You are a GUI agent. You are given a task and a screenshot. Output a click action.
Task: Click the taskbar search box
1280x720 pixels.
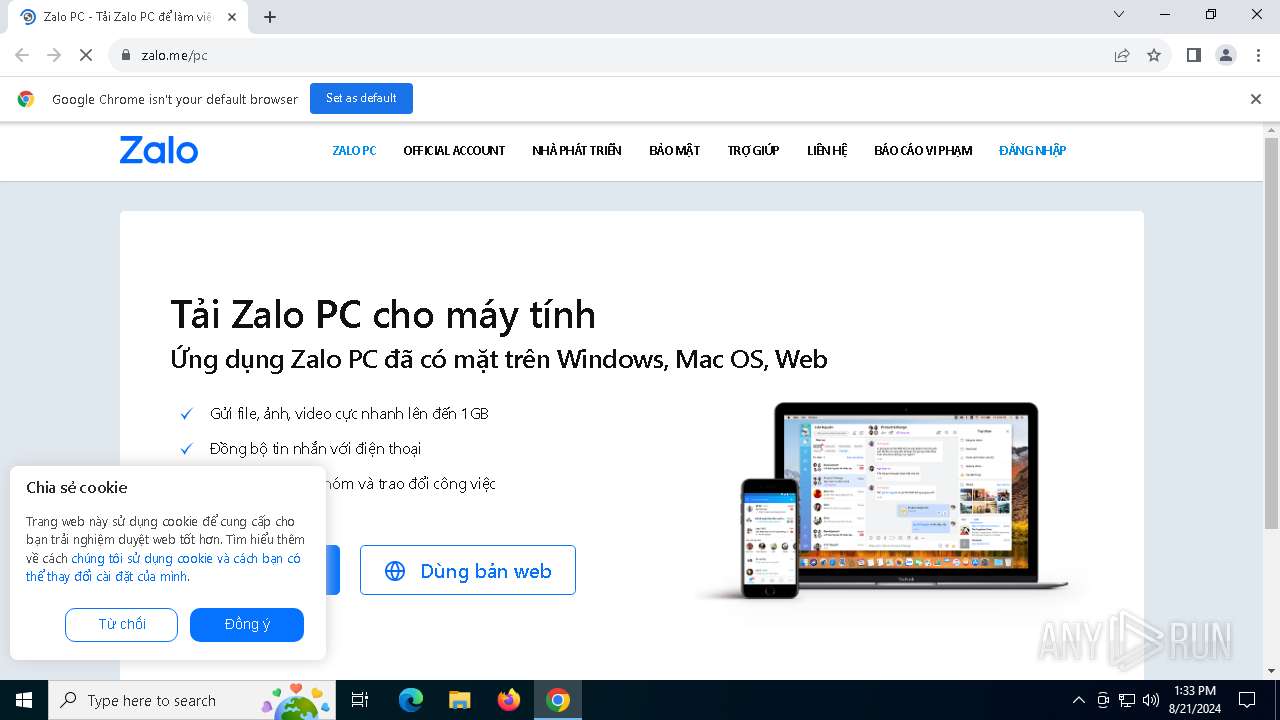pos(190,700)
